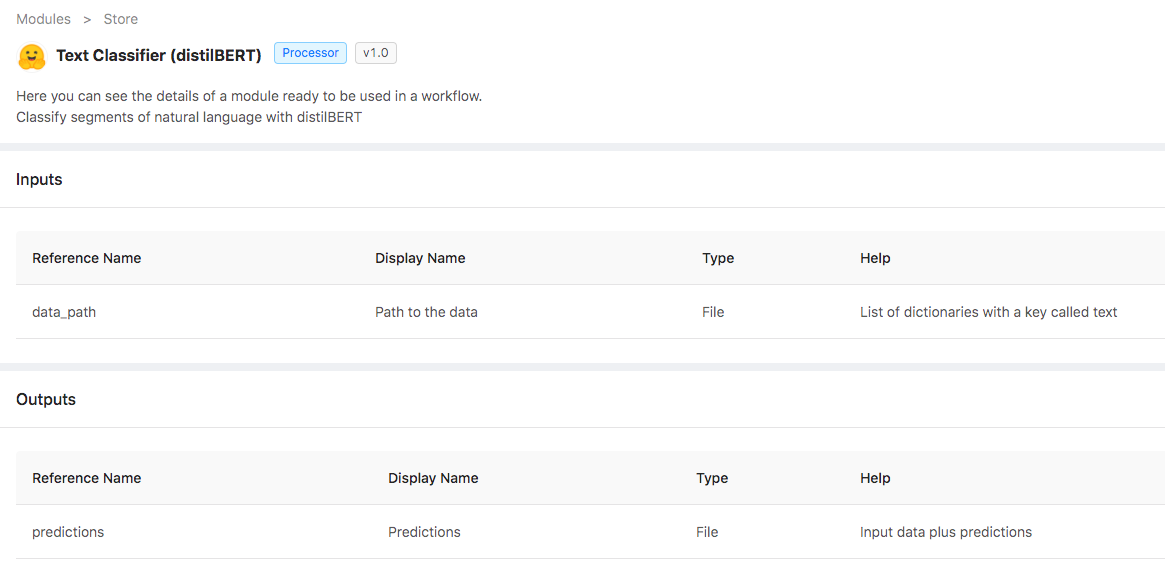
Task: Click 'Input data plus predictions' help text
Action: point(945,532)
